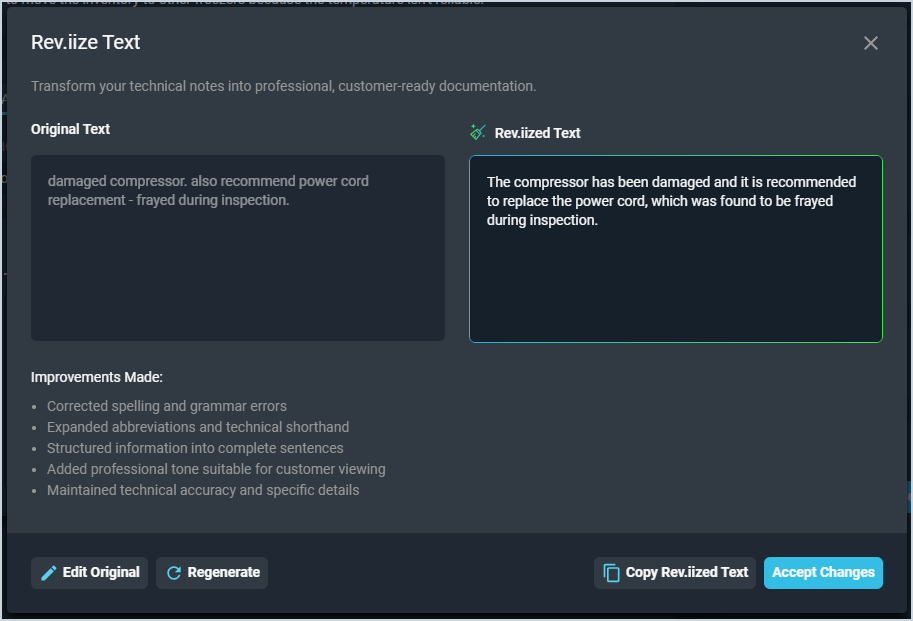Select the Structured information into complete sentences bullet
This screenshot has width=913, height=621.
click(195, 448)
